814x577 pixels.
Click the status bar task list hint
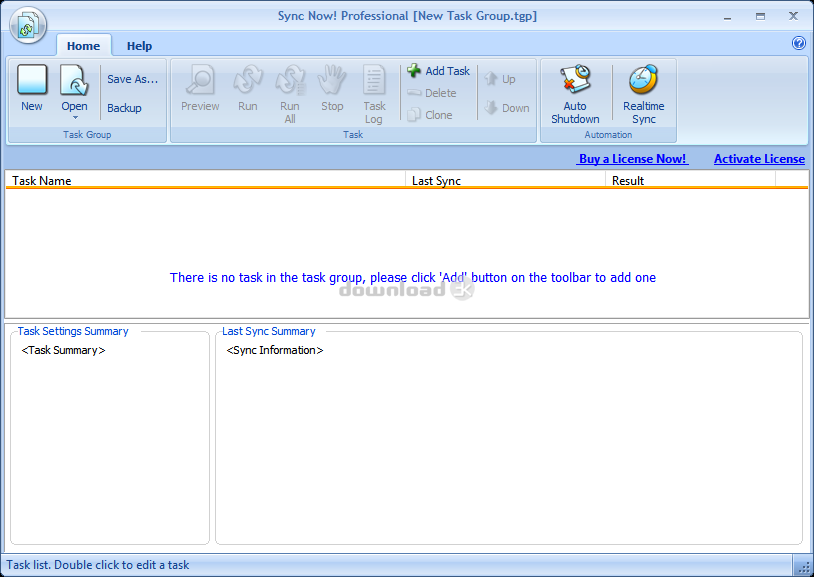tap(98, 565)
